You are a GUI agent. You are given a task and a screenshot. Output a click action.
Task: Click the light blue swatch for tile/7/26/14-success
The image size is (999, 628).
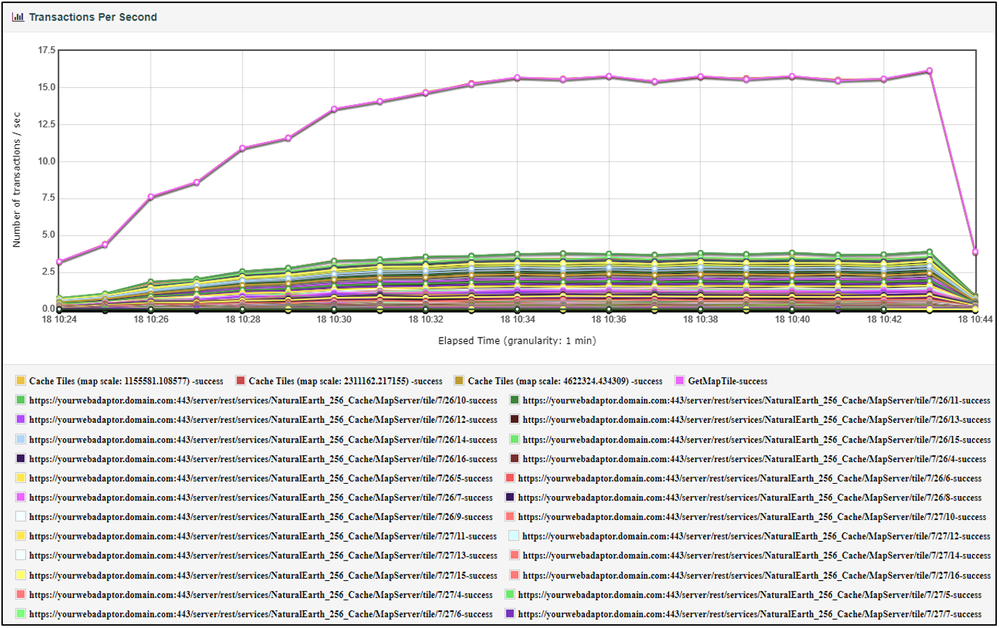pos(20,439)
